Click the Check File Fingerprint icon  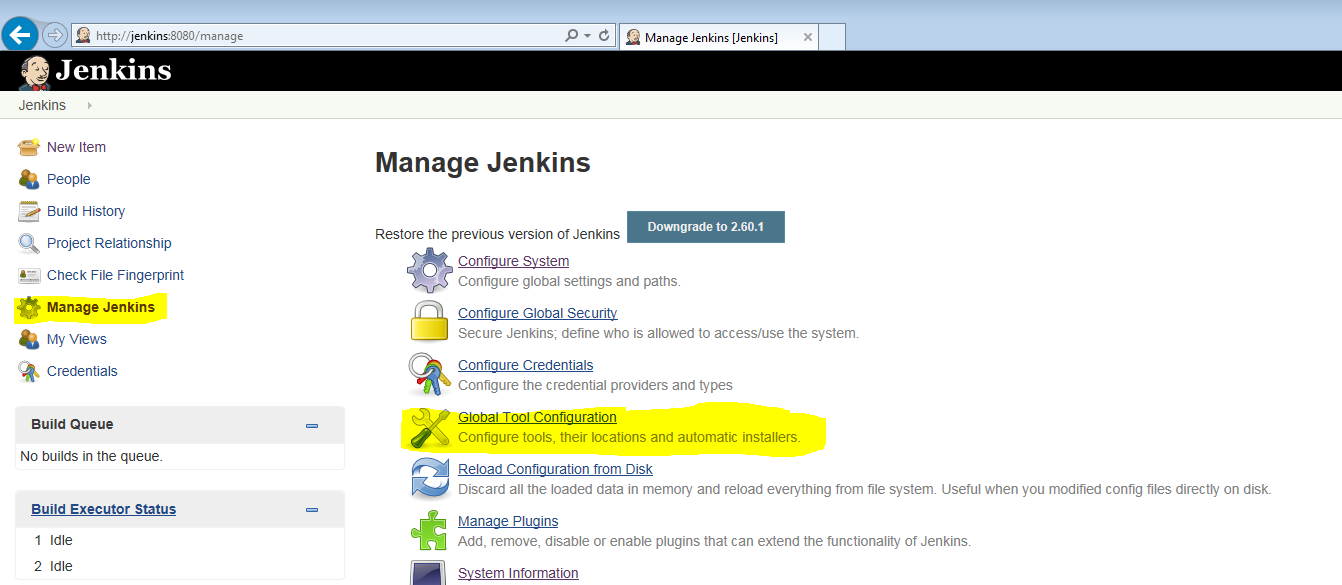click(x=29, y=275)
